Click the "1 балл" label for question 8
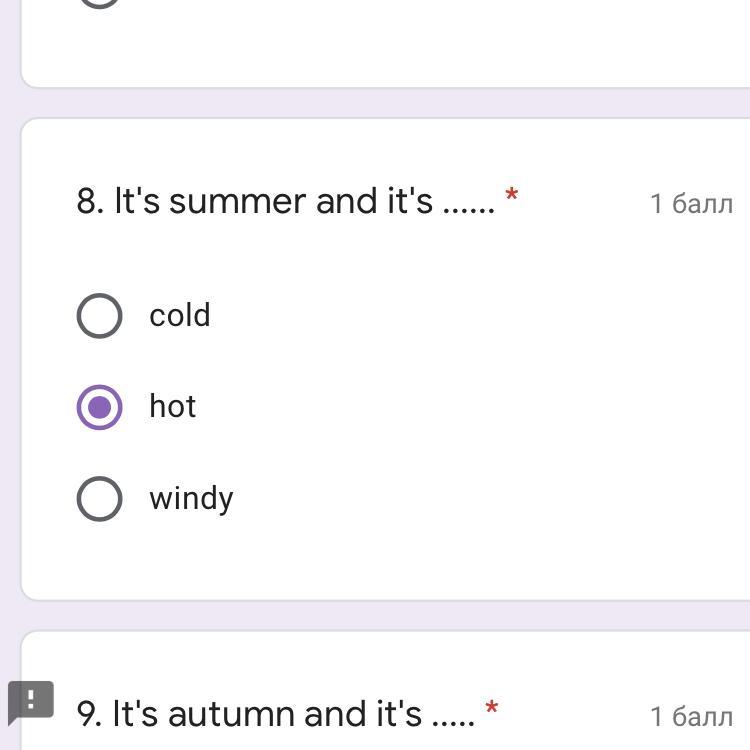This screenshot has height=750, width=750. 691,204
